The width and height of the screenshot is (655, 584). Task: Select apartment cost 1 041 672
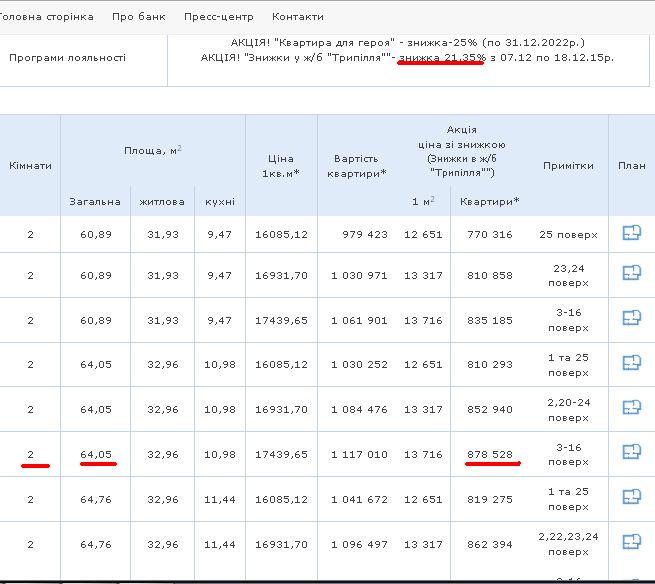coord(359,500)
